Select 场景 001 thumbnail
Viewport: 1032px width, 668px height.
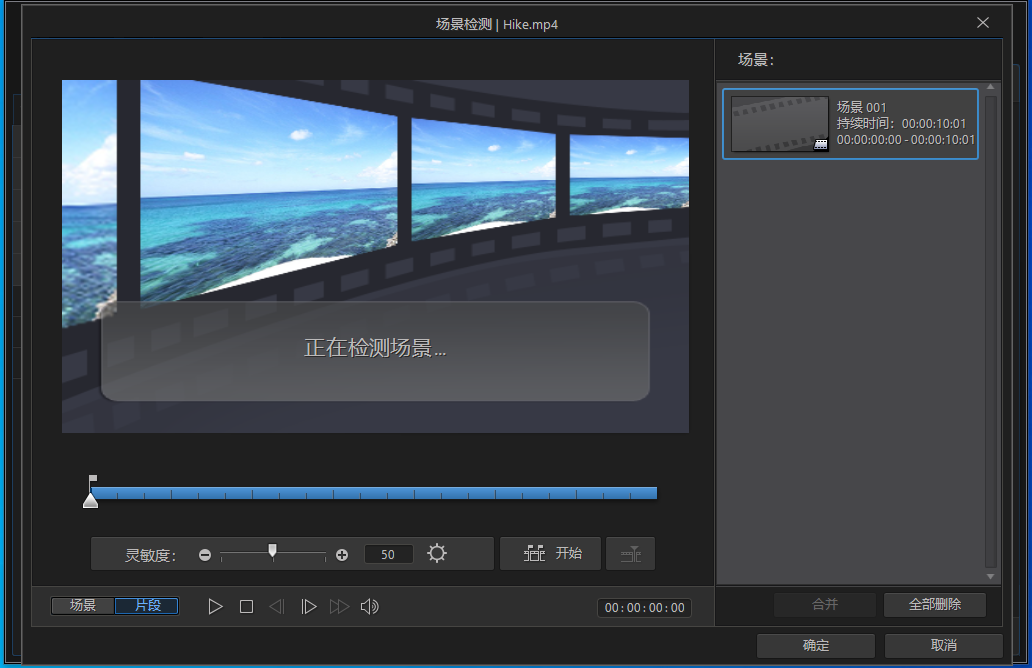click(x=779, y=124)
